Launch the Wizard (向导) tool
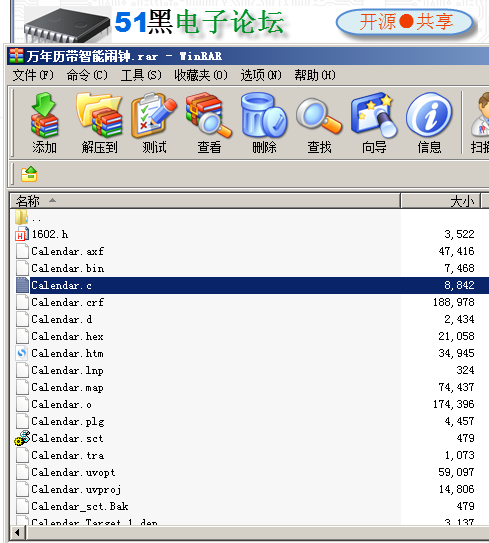 tap(374, 123)
